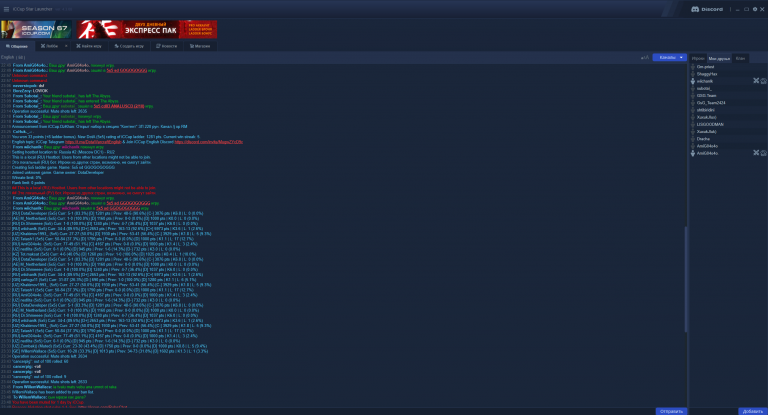The height and width of the screenshot is (415, 768).
Task: Select friend GvG_Team2424 in the list
Action: click(711, 103)
